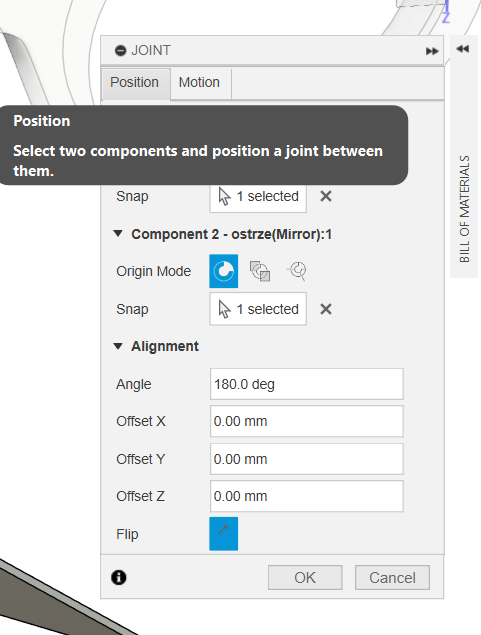Click into the Offset Z field
The image size is (481, 635).
(x=306, y=496)
